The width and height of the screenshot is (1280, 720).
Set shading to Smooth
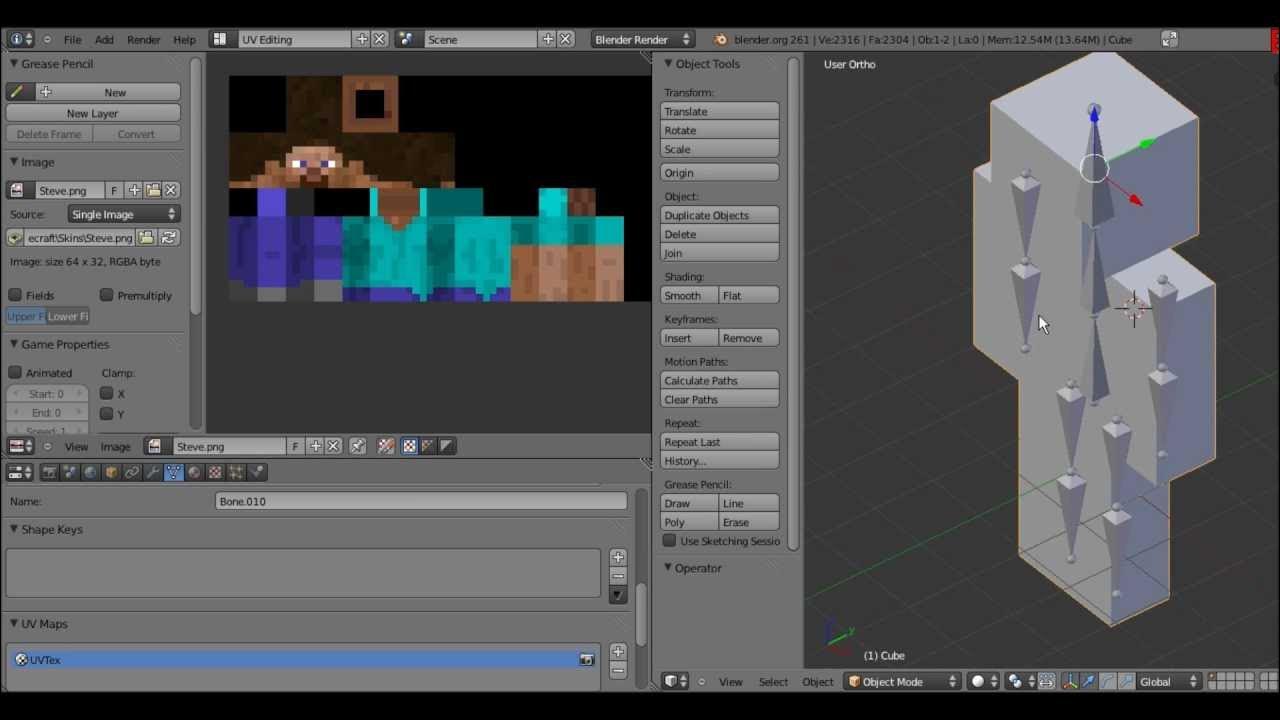point(690,295)
